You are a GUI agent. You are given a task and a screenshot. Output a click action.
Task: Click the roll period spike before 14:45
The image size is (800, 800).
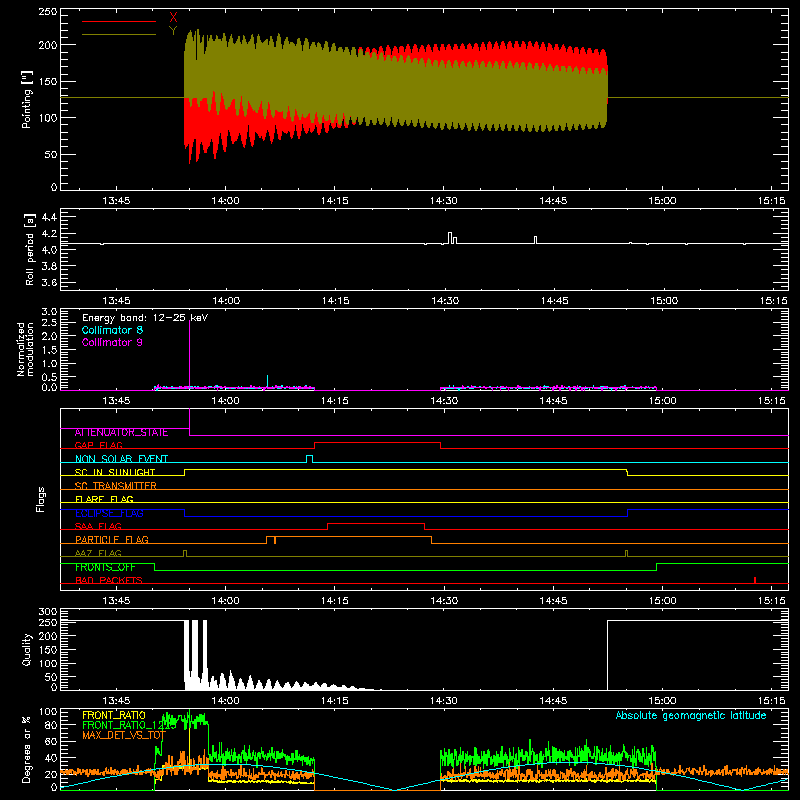pyautogui.click(x=535, y=240)
